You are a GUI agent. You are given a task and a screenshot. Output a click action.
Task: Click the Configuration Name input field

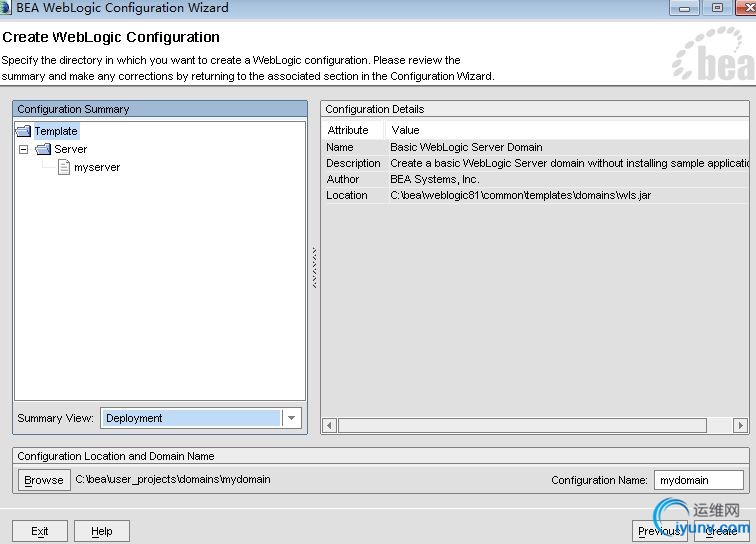click(699, 480)
